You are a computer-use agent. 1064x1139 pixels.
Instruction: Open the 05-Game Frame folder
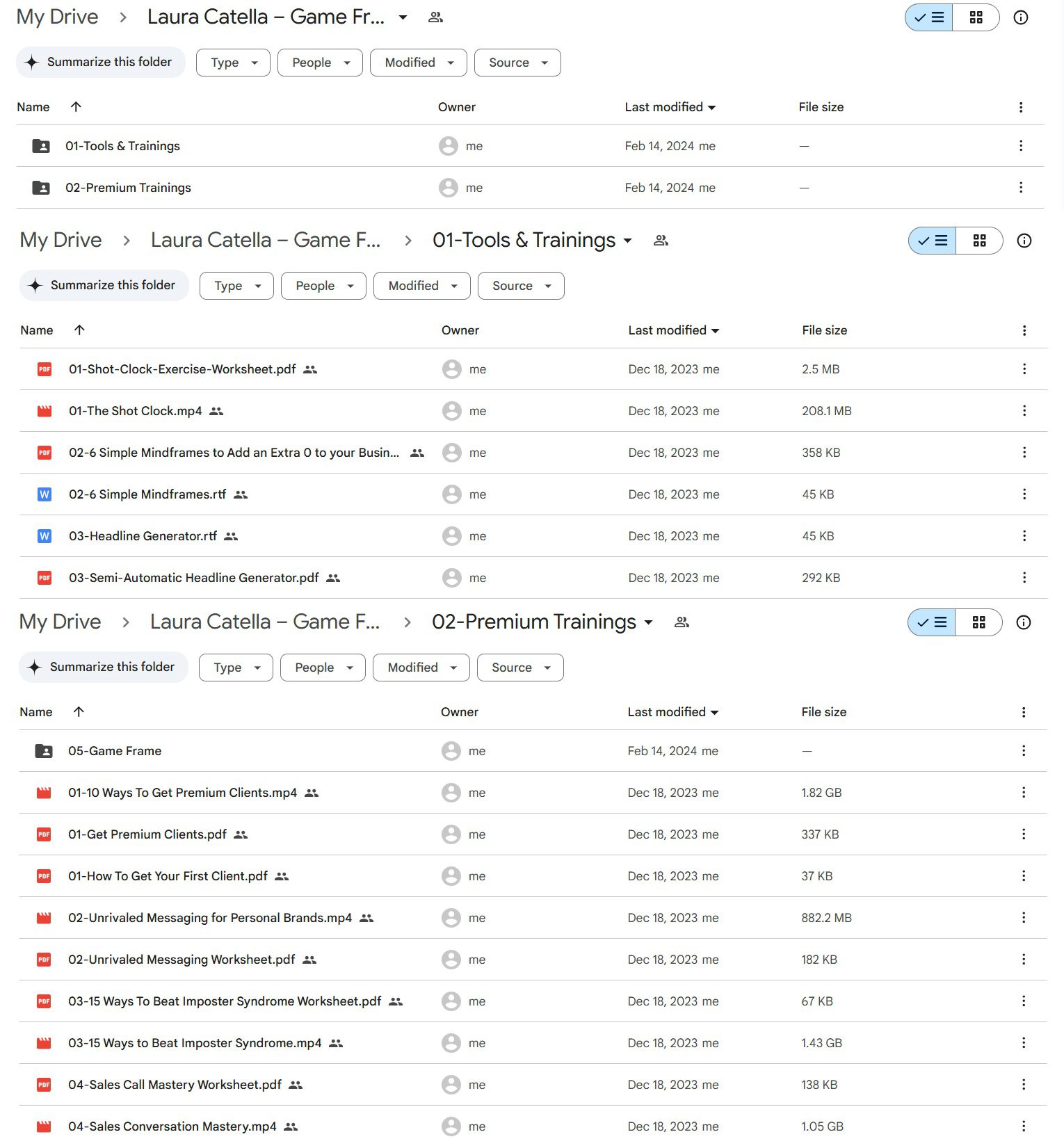point(533,751)
